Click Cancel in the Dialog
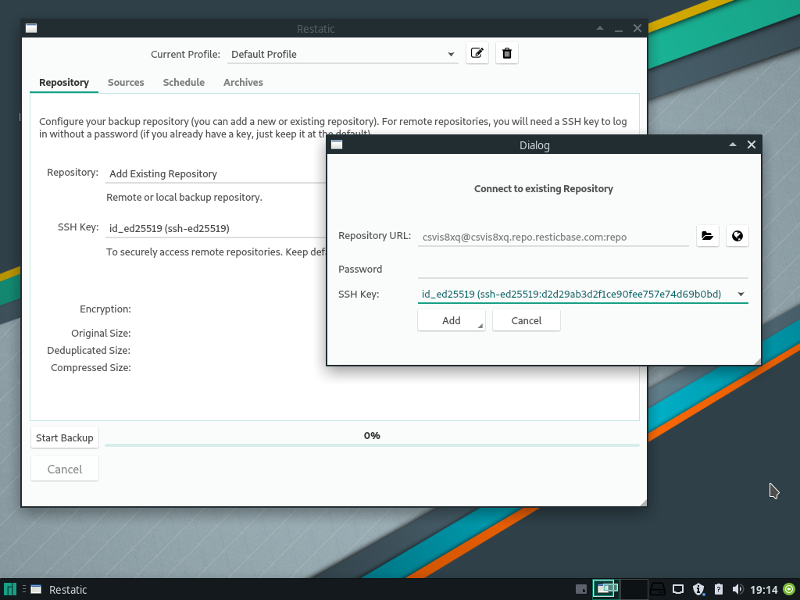This screenshot has width=800, height=600. click(526, 320)
